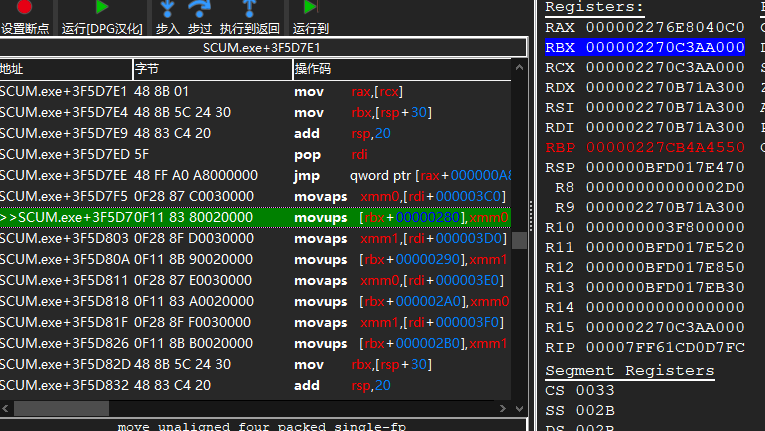Click the red Set Breakpoint (设置断点) icon
Screen dimensions: 765x431
24,8
